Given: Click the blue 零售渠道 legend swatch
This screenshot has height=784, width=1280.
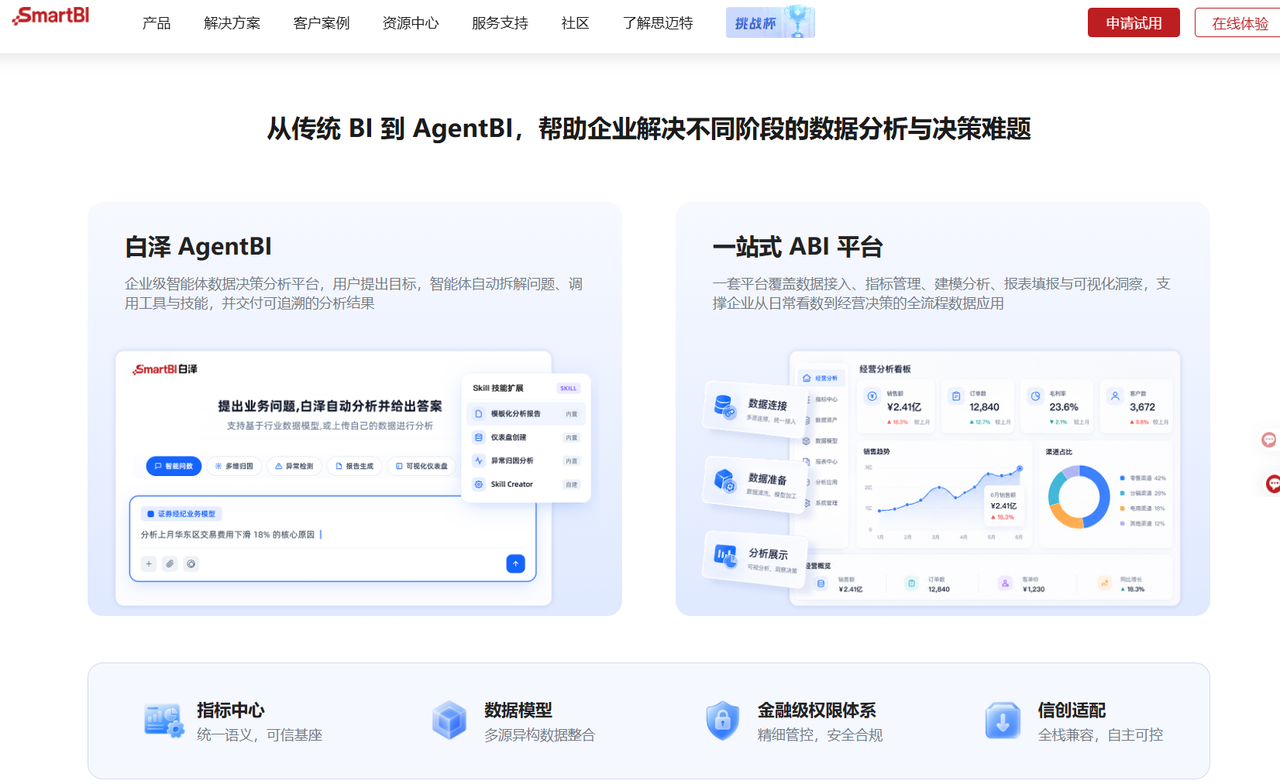Looking at the screenshot, I should click(x=1122, y=478).
